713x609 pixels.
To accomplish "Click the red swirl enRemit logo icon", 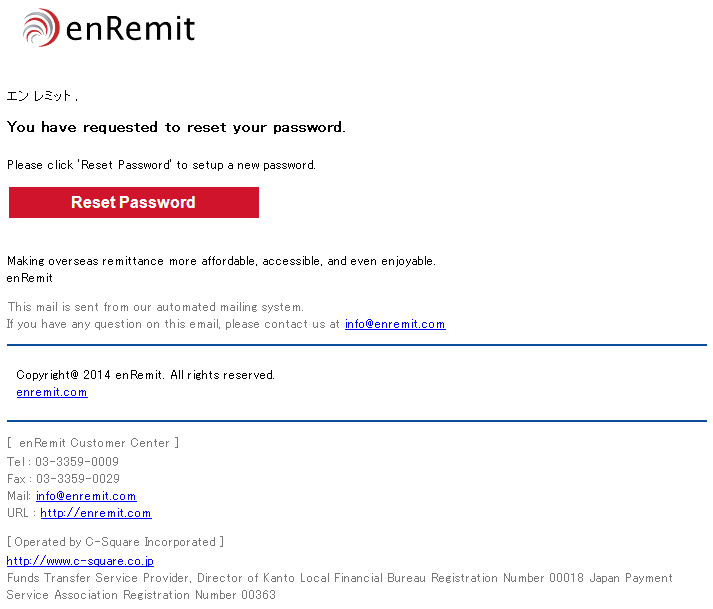I will point(41,27).
